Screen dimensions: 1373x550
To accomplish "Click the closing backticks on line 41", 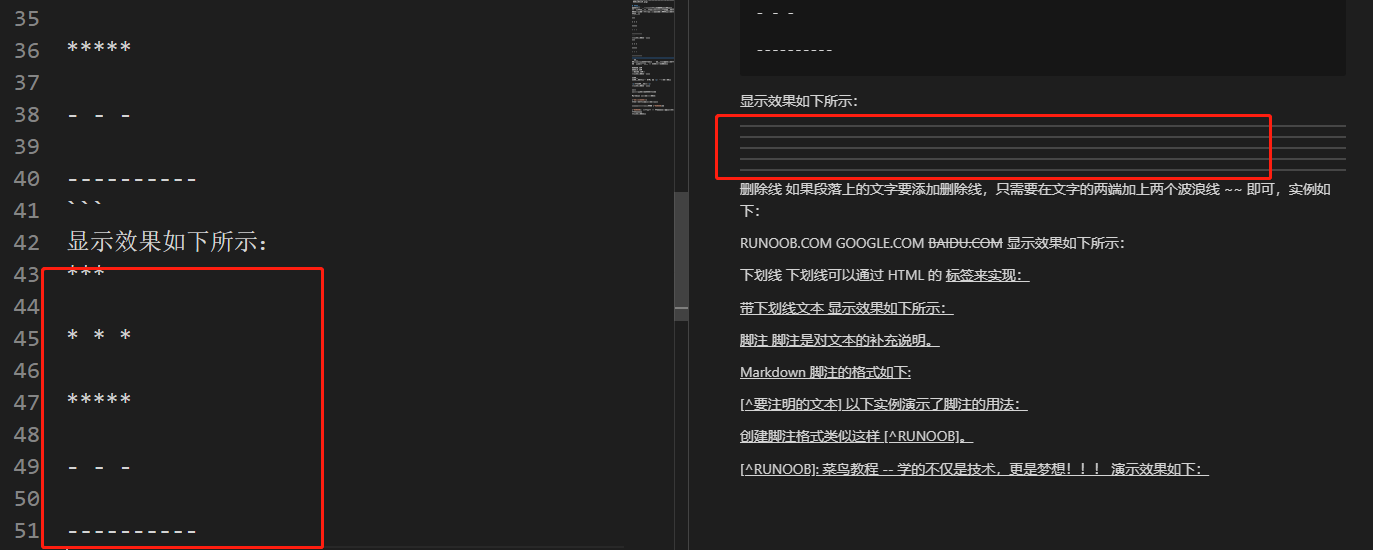I will tap(85, 205).
